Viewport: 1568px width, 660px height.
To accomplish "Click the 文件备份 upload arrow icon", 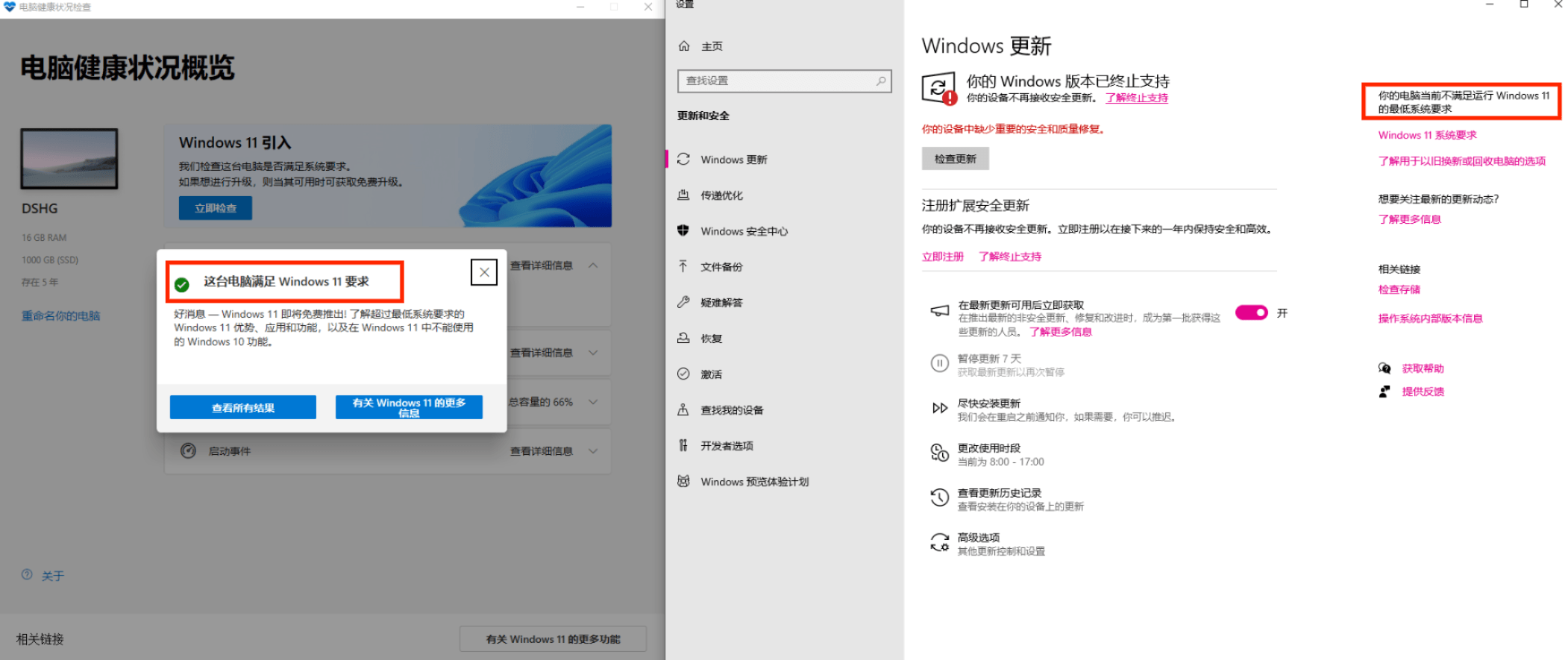I will pyautogui.click(x=683, y=266).
